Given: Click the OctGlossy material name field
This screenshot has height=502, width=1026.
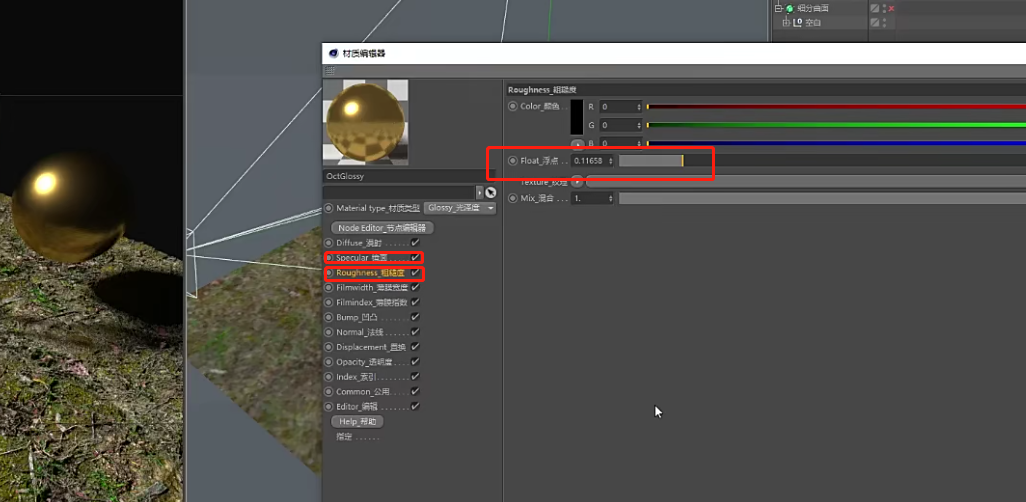Looking at the screenshot, I should pyautogui.click(x=409, y=176).
